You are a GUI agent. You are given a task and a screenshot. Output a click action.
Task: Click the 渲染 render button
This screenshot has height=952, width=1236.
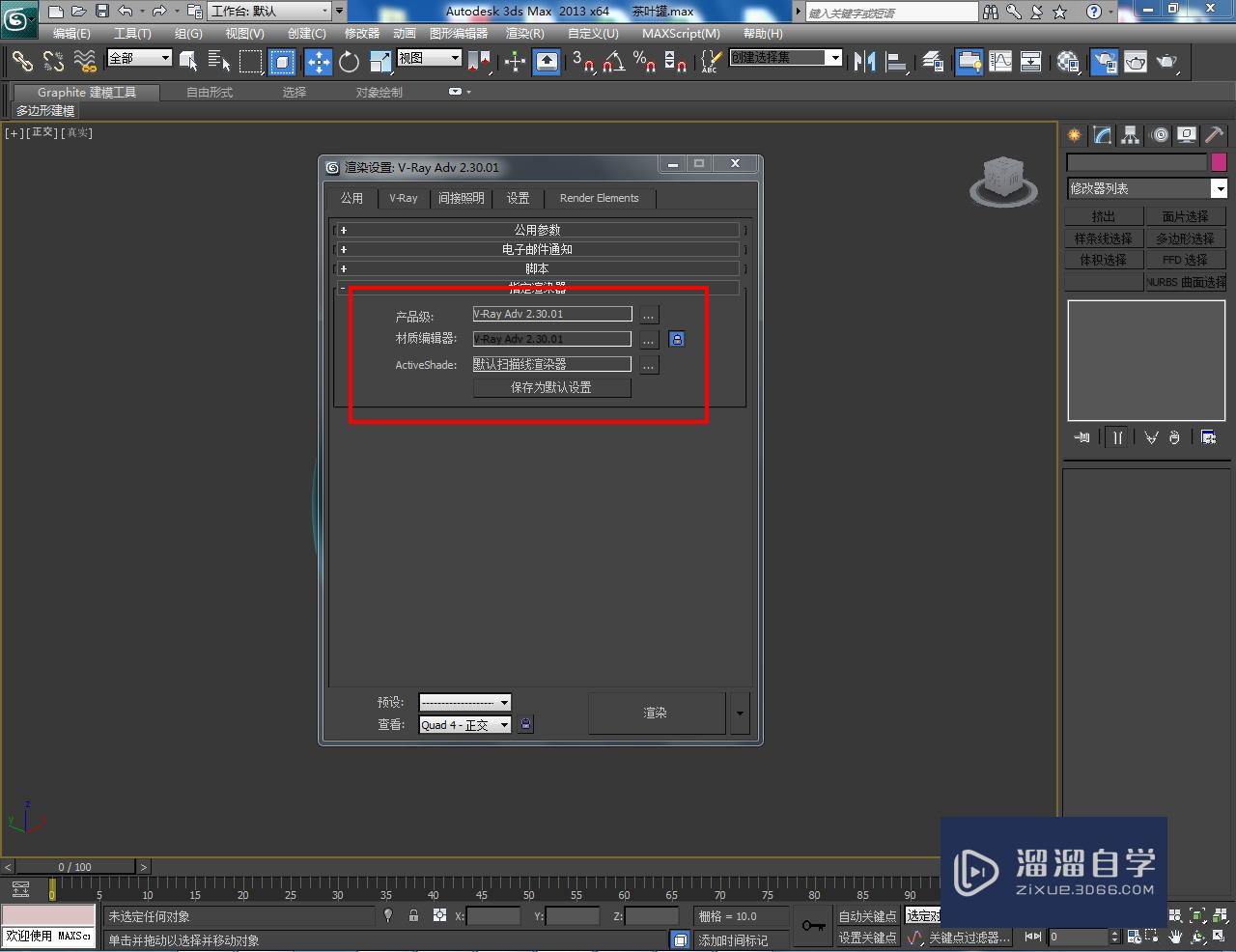tap(657, 714)
